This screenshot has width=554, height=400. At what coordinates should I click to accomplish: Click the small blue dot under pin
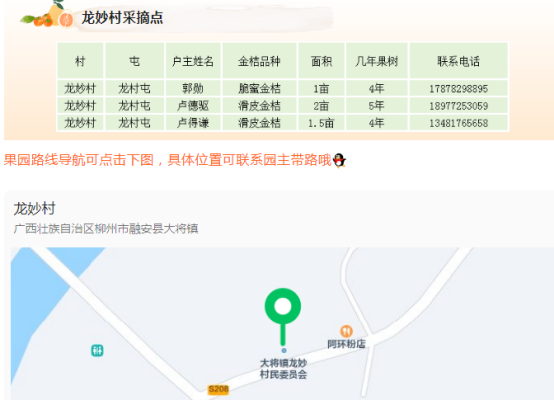point(284,351)
